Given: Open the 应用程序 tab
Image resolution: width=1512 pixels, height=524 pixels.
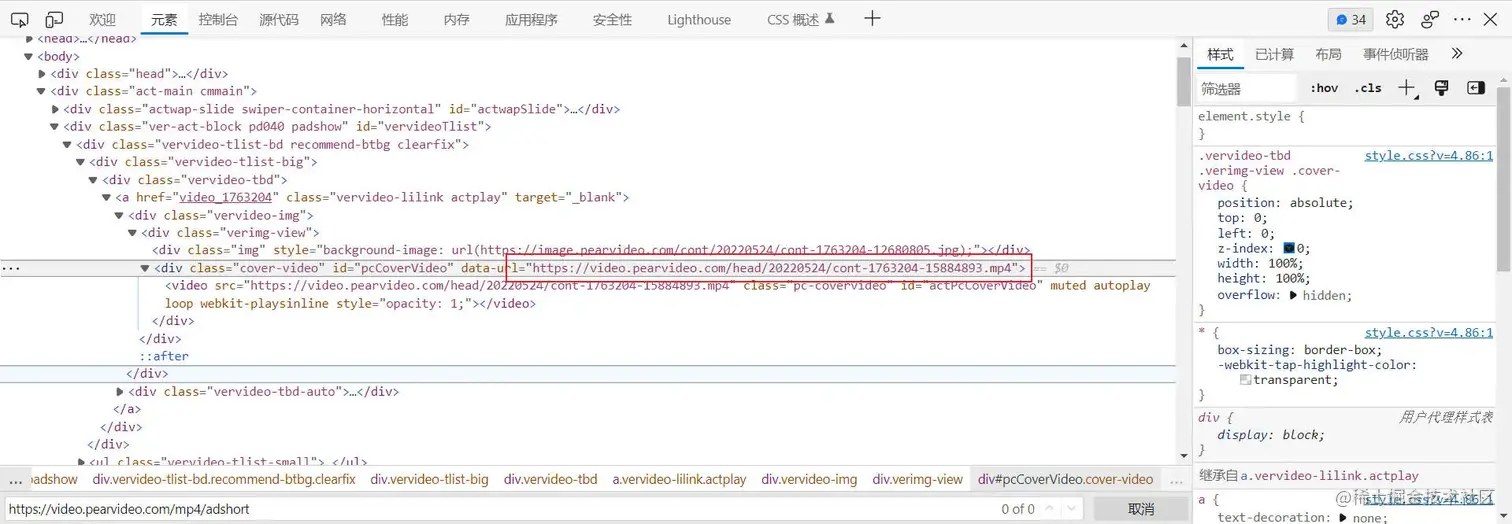Looking at the screenshot, I should [531, 19].
